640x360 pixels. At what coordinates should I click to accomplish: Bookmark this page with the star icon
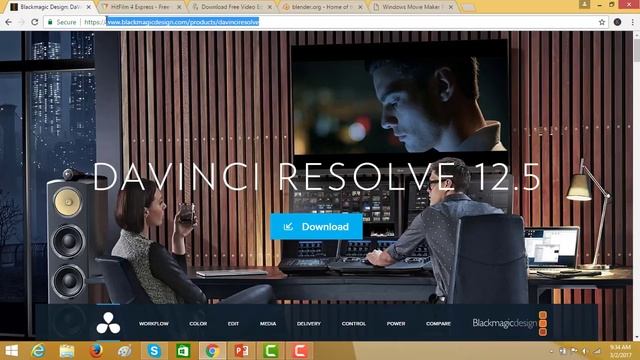click(602, 22)
